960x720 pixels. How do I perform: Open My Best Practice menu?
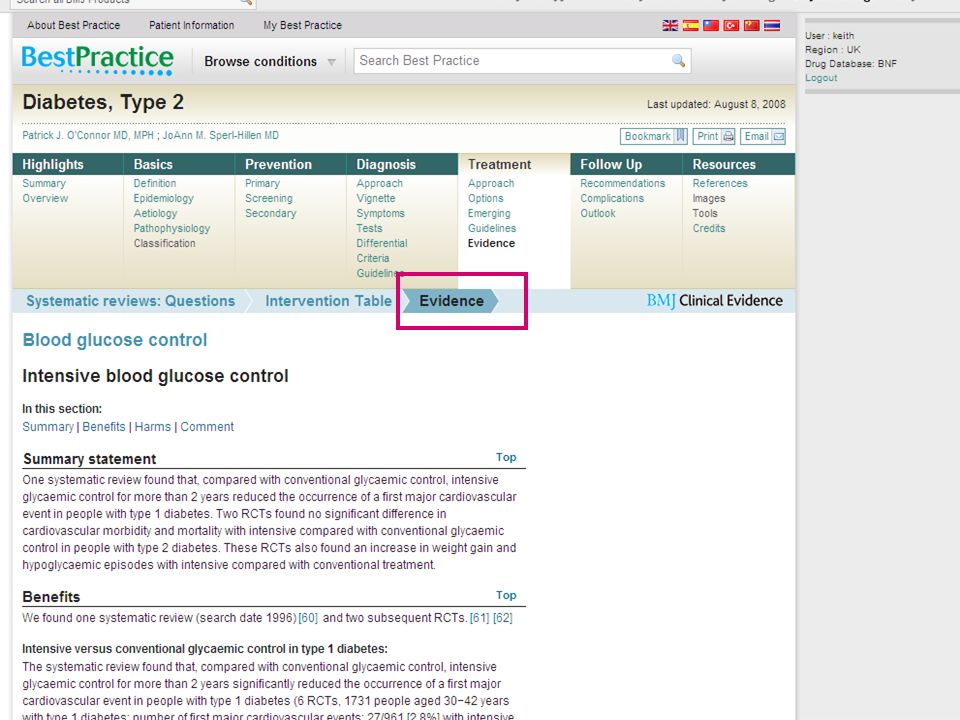click(x=302, y=25)
